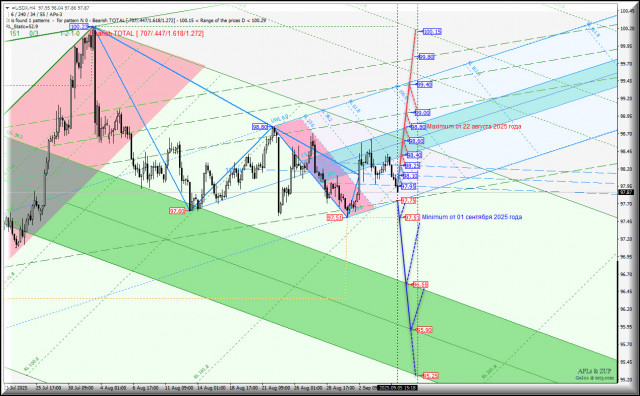Screen dimensions: 640x396
Task: Click the red 95.90 level label
Action: pyautogui.click(x=424, y=330)
